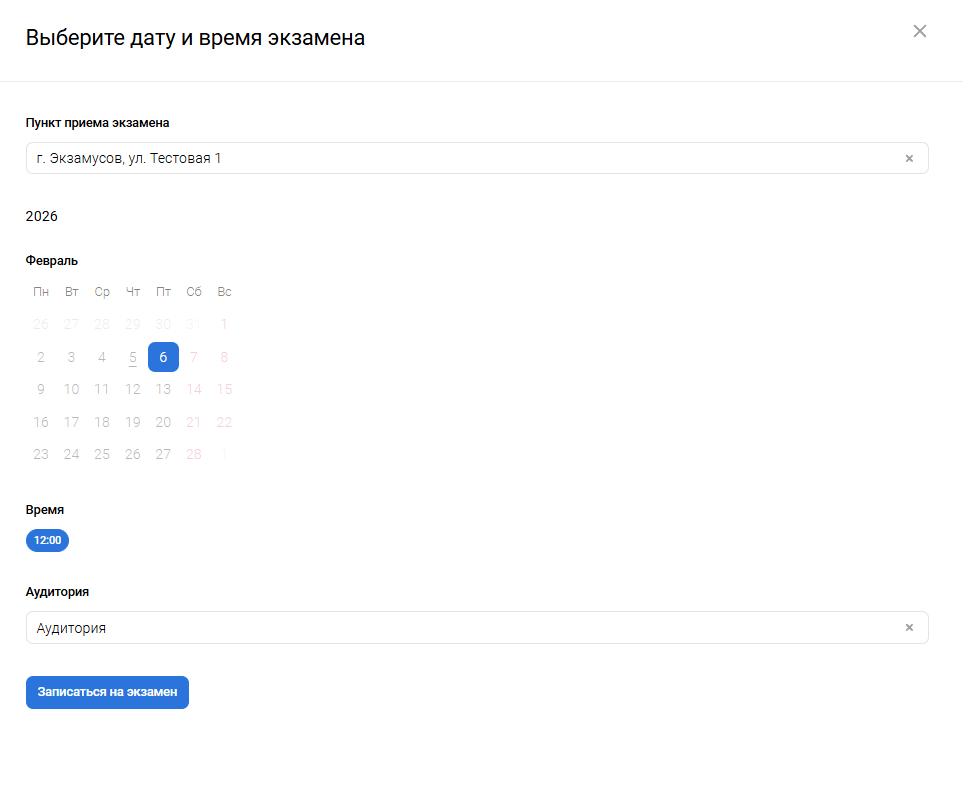Viewport: 963px width, 789px height.
Task: Click the Записаться на экзамен button
Action: [107, 692]
